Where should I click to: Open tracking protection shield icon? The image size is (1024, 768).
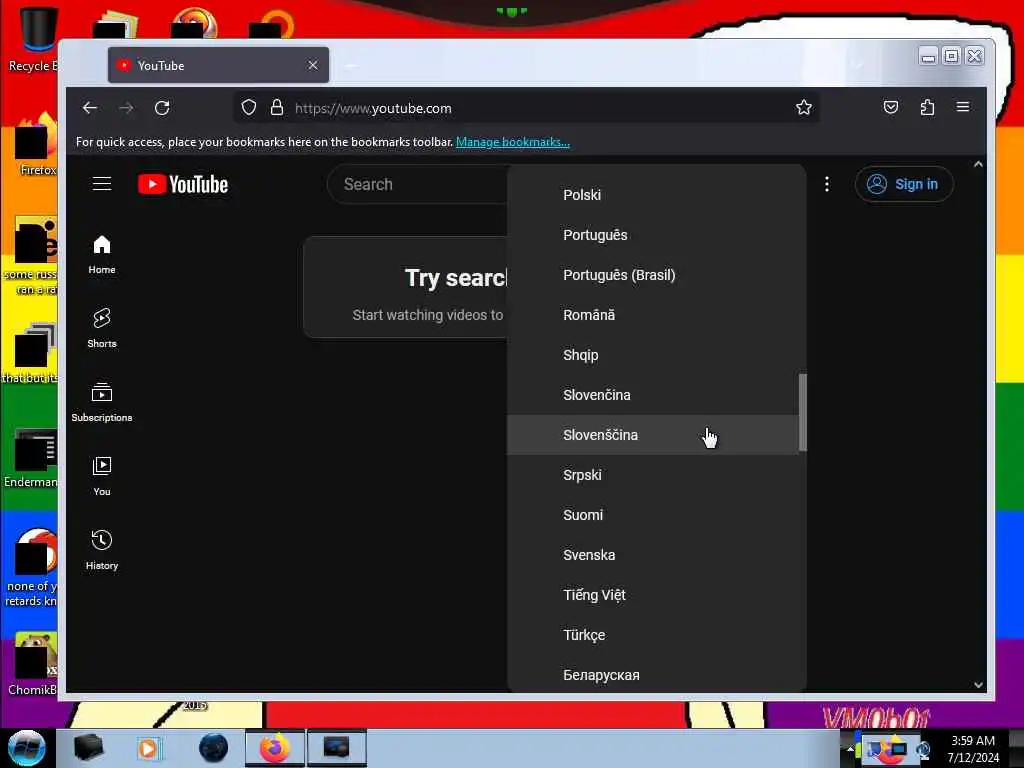coord(249,107)
